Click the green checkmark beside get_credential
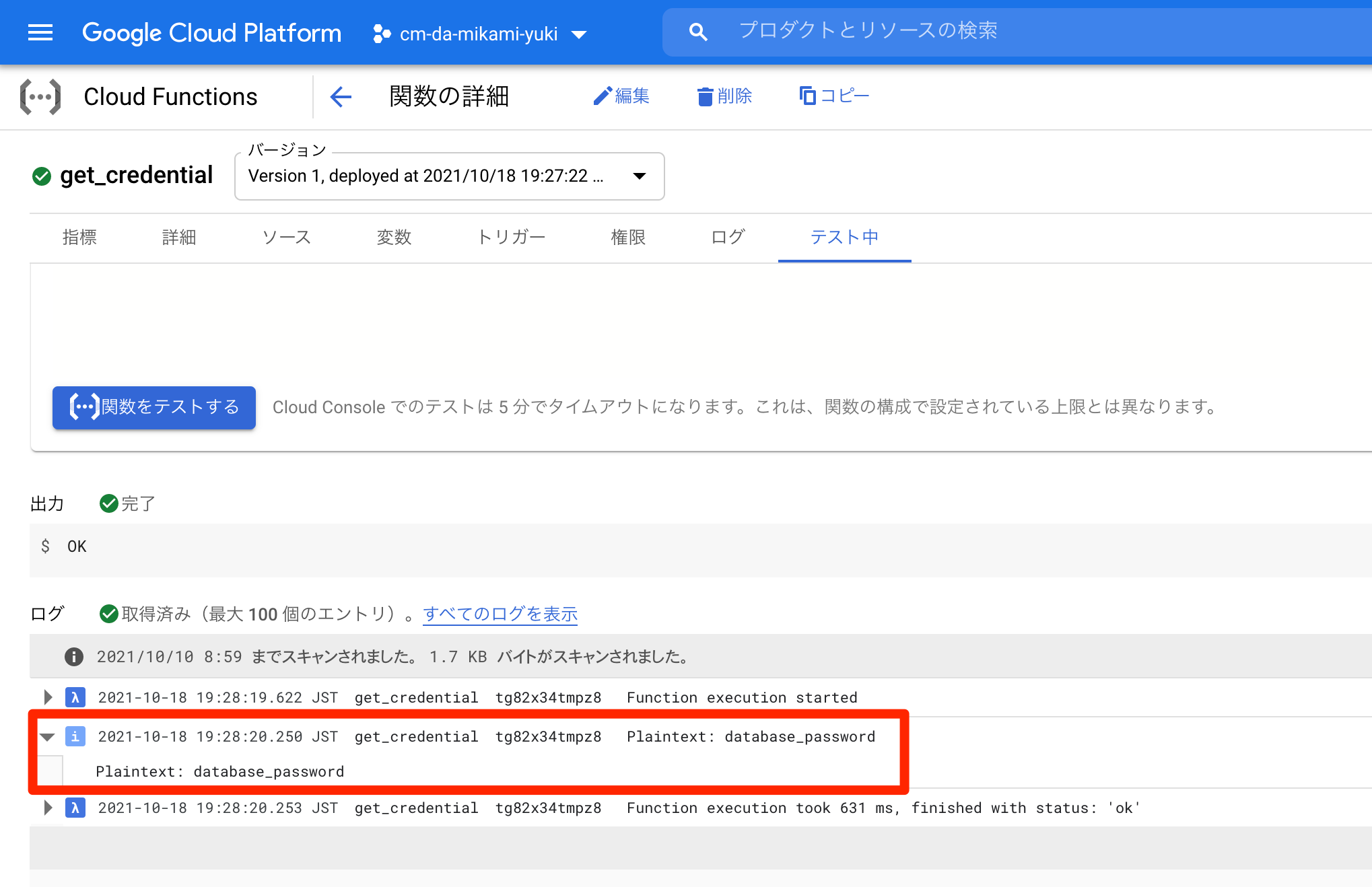 click(x=41, y=176)
